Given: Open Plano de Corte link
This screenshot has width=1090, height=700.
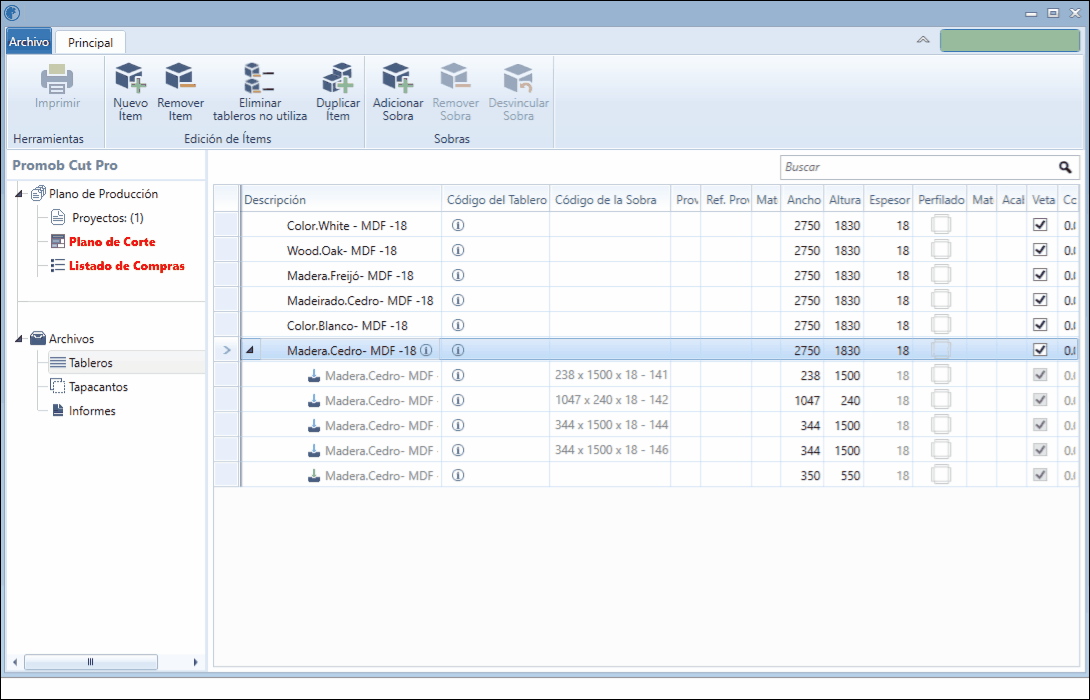Looking at the screenshot, I should tap(112, 242).
